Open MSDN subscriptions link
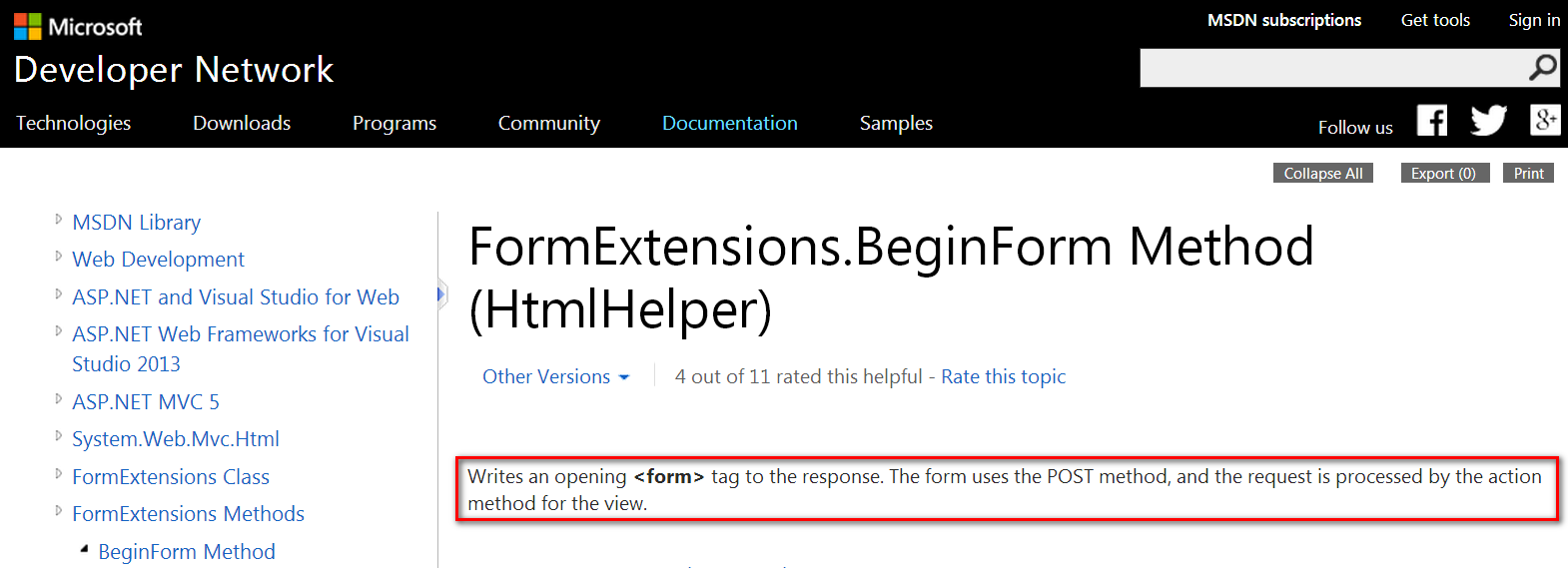Image resolution: width=1568 pixels, height=568 pixels. point(1284,20)
